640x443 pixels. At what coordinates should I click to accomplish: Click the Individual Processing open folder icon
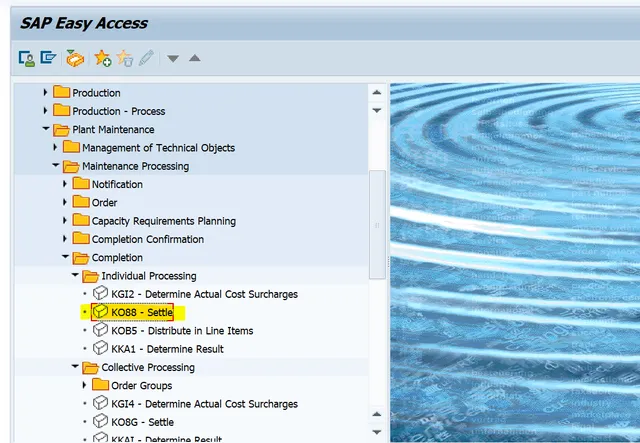pyautogui.click(x=91, y=276)
